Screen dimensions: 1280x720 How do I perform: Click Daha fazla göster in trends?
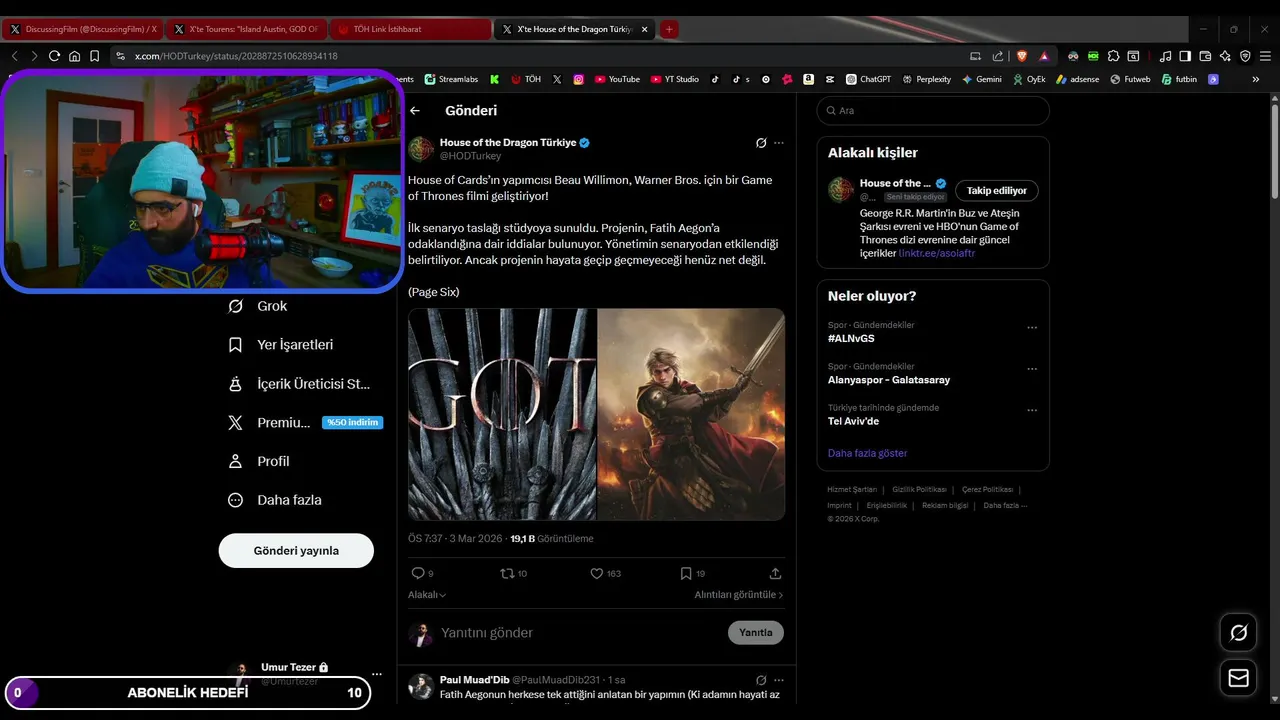(x=867, y=453)
